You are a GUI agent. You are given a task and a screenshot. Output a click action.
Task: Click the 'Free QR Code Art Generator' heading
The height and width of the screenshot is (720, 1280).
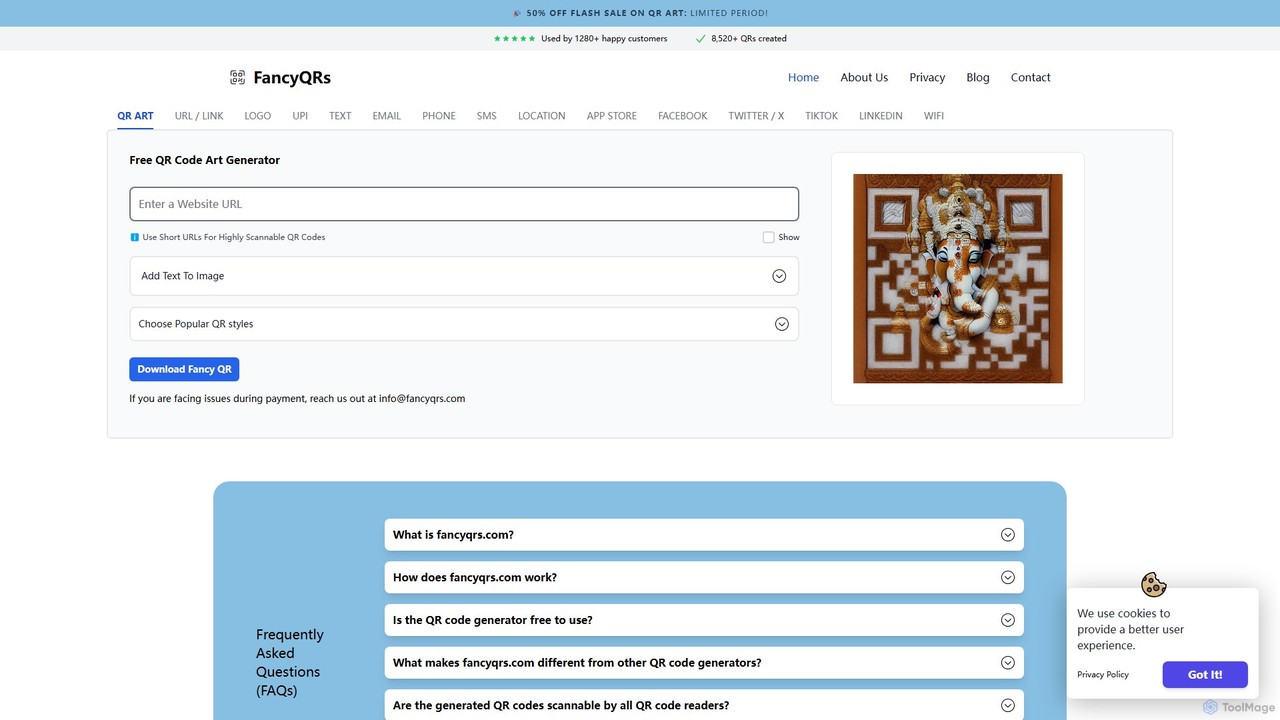point(204,160)
